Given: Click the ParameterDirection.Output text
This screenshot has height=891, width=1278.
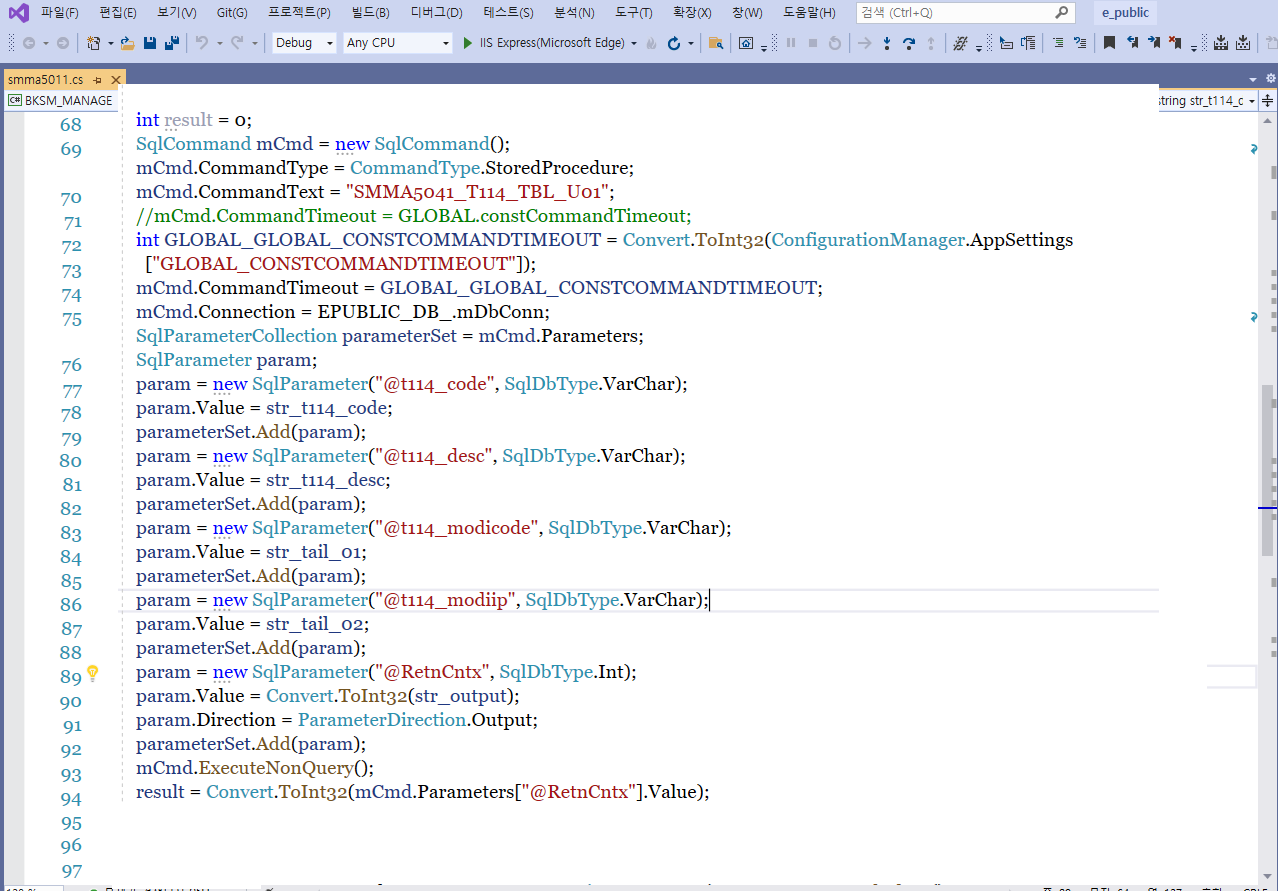Looking at the screenshot, I should (417, 720).
